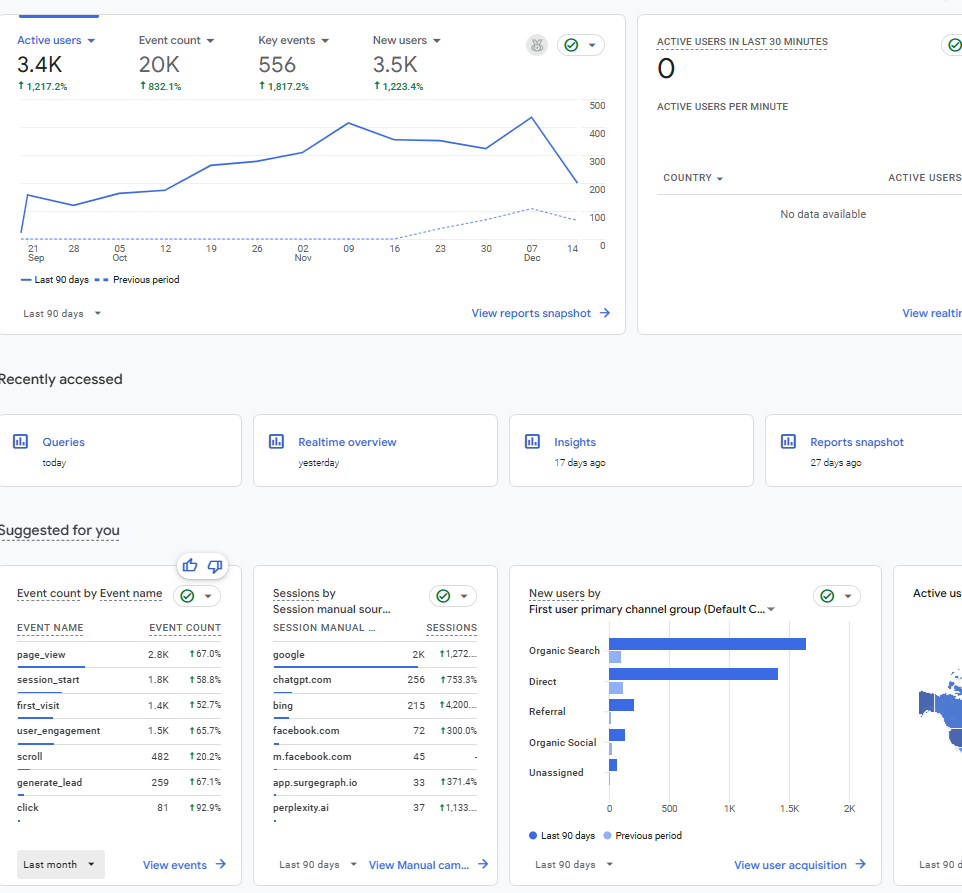The width and height of the screenshot is (962, 893).
Task: Click the Queries card report icon
Action: coord(20,441)
